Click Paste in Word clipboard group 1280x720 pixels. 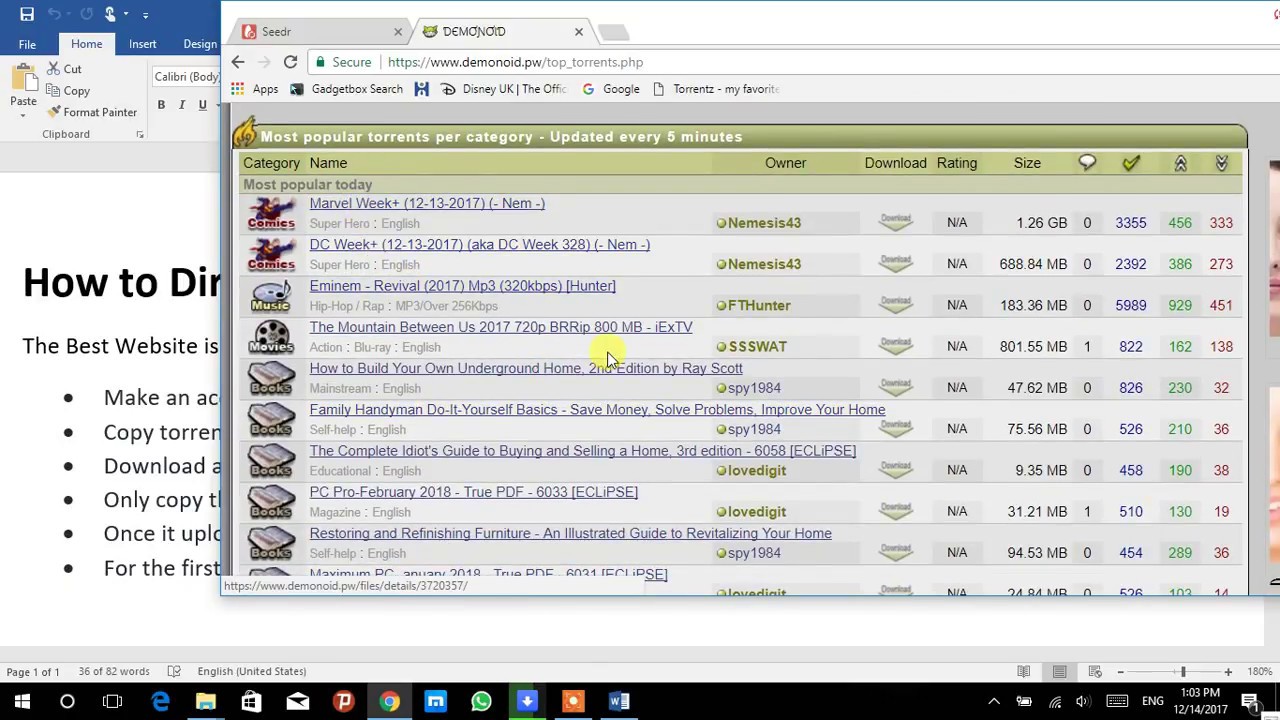tap(23, 88)
